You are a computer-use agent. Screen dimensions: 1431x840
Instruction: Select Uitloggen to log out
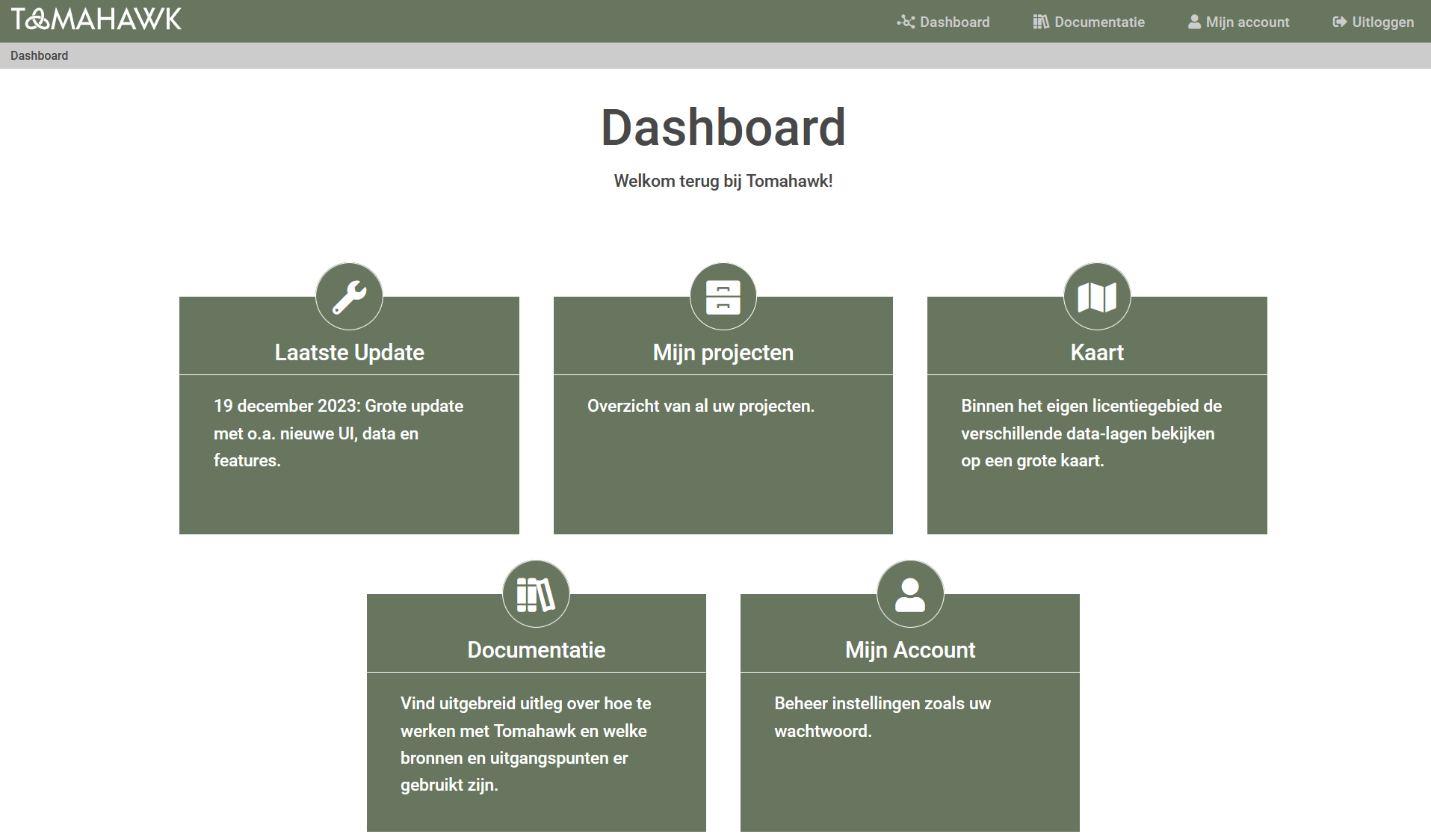point(1373,22)
